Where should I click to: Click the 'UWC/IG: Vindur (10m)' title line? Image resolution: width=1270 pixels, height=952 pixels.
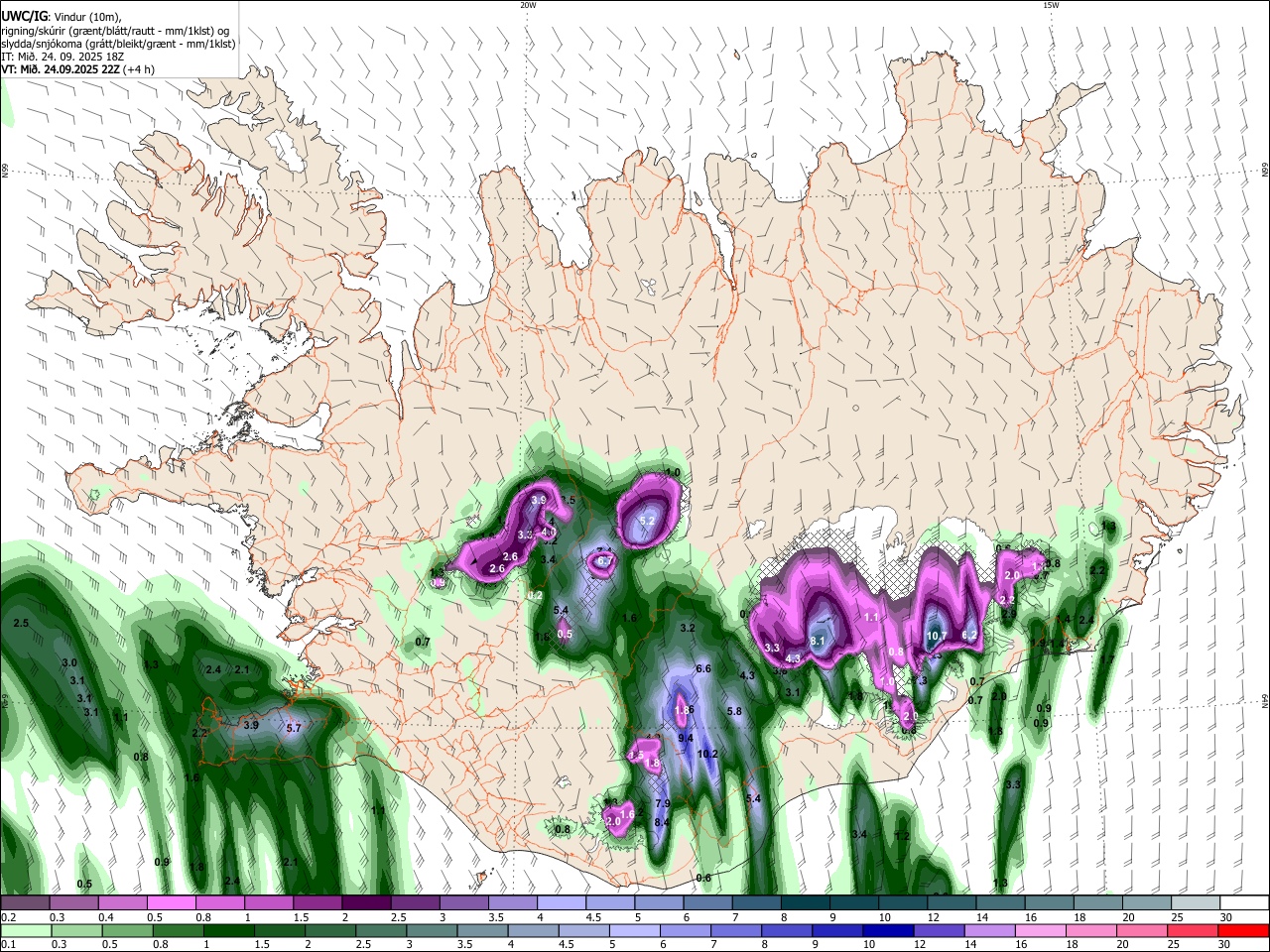click(61, 16)
